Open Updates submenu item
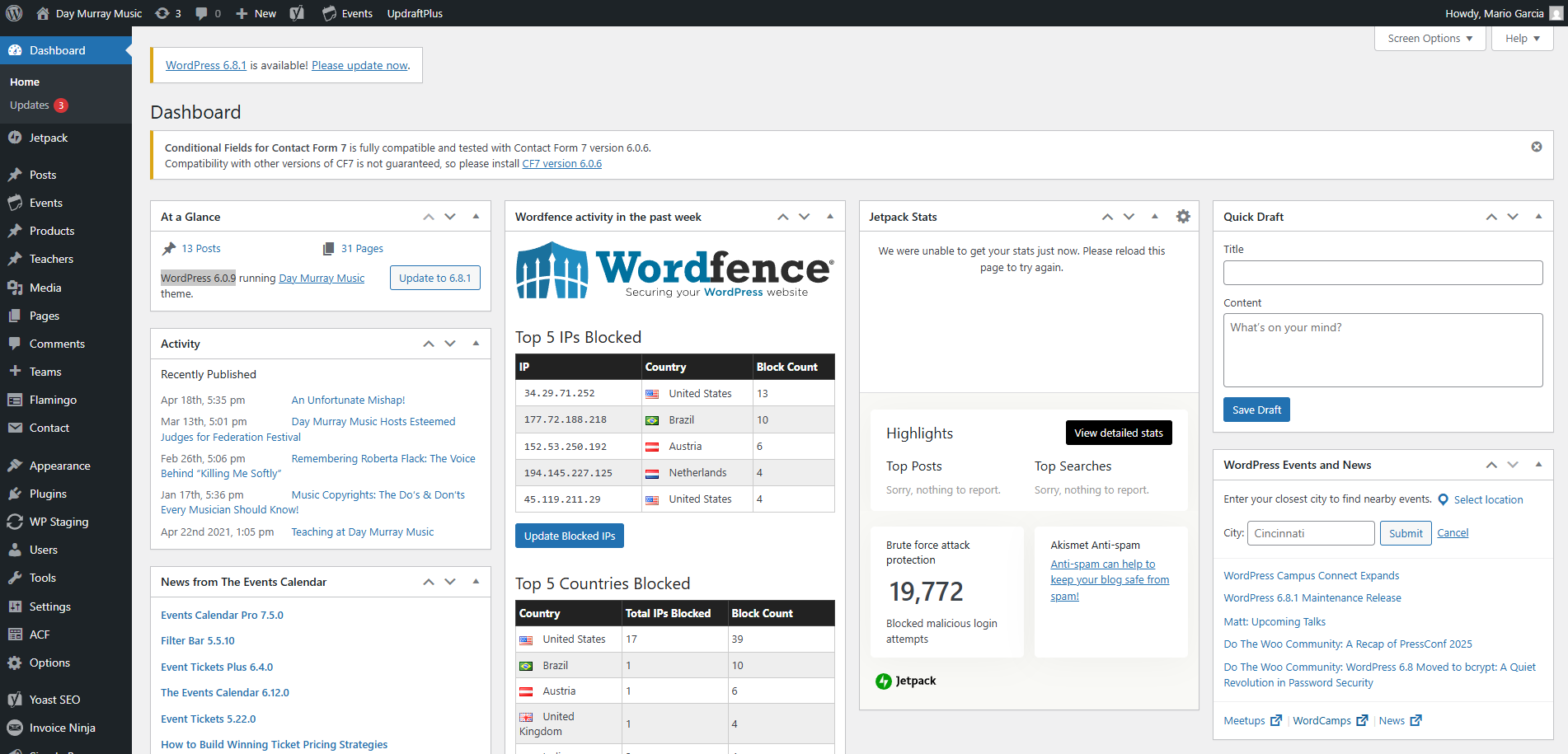Image resolution: width=1568 pixels, height=754 pixels. click(39, 105)
